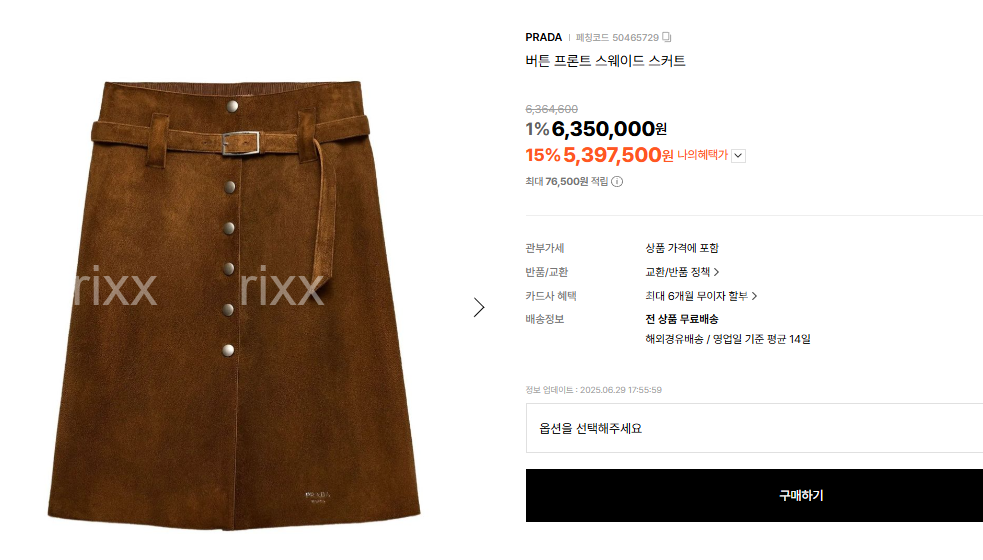Screen dimensions: 983x560
Task: Show next product image arrow
Action: click(479, 307)
